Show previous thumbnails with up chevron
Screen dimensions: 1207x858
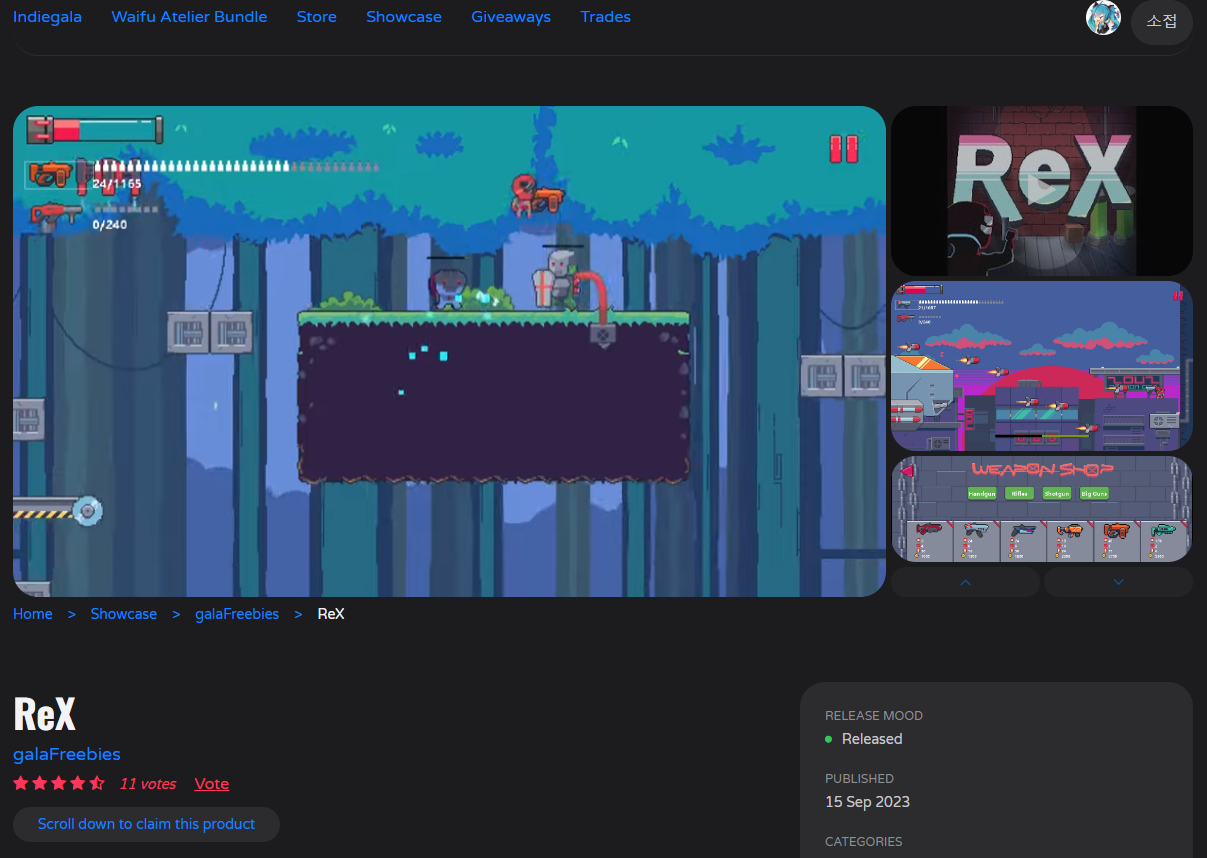965,582
